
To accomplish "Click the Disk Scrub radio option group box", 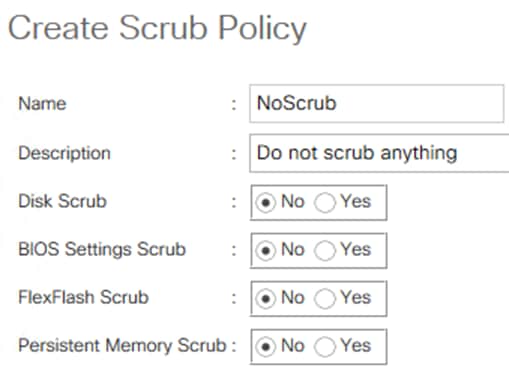I will pos(319,202).
